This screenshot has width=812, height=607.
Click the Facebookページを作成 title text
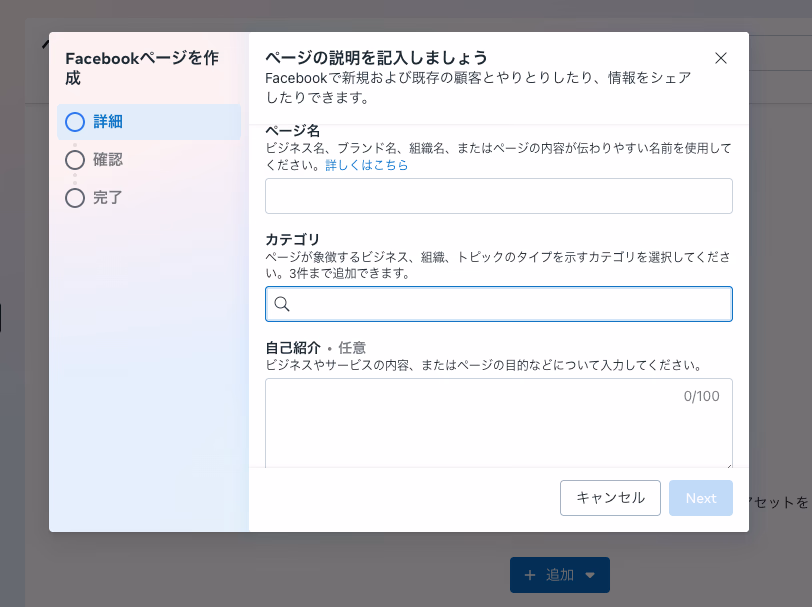click(x=142, y=68)
